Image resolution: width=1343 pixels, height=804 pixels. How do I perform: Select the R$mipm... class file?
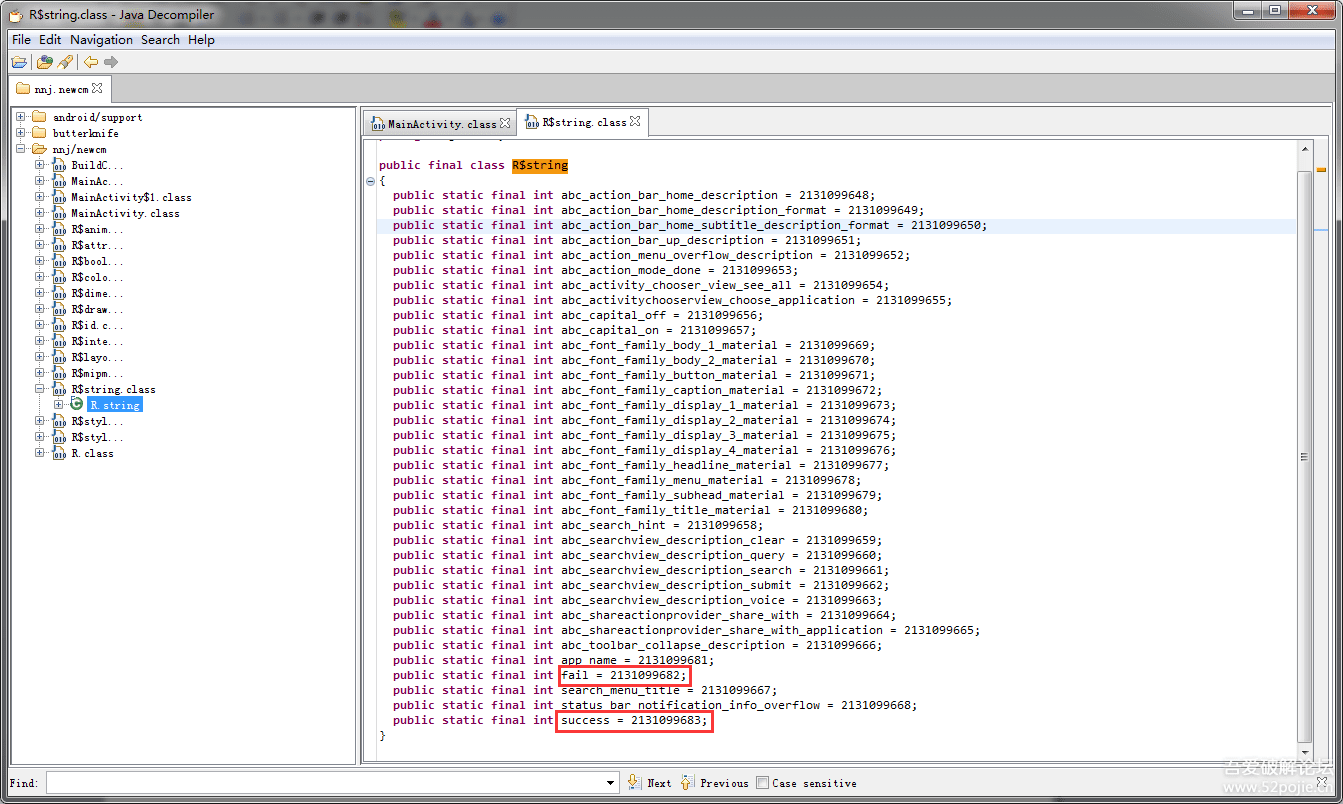tap(97, 373)
